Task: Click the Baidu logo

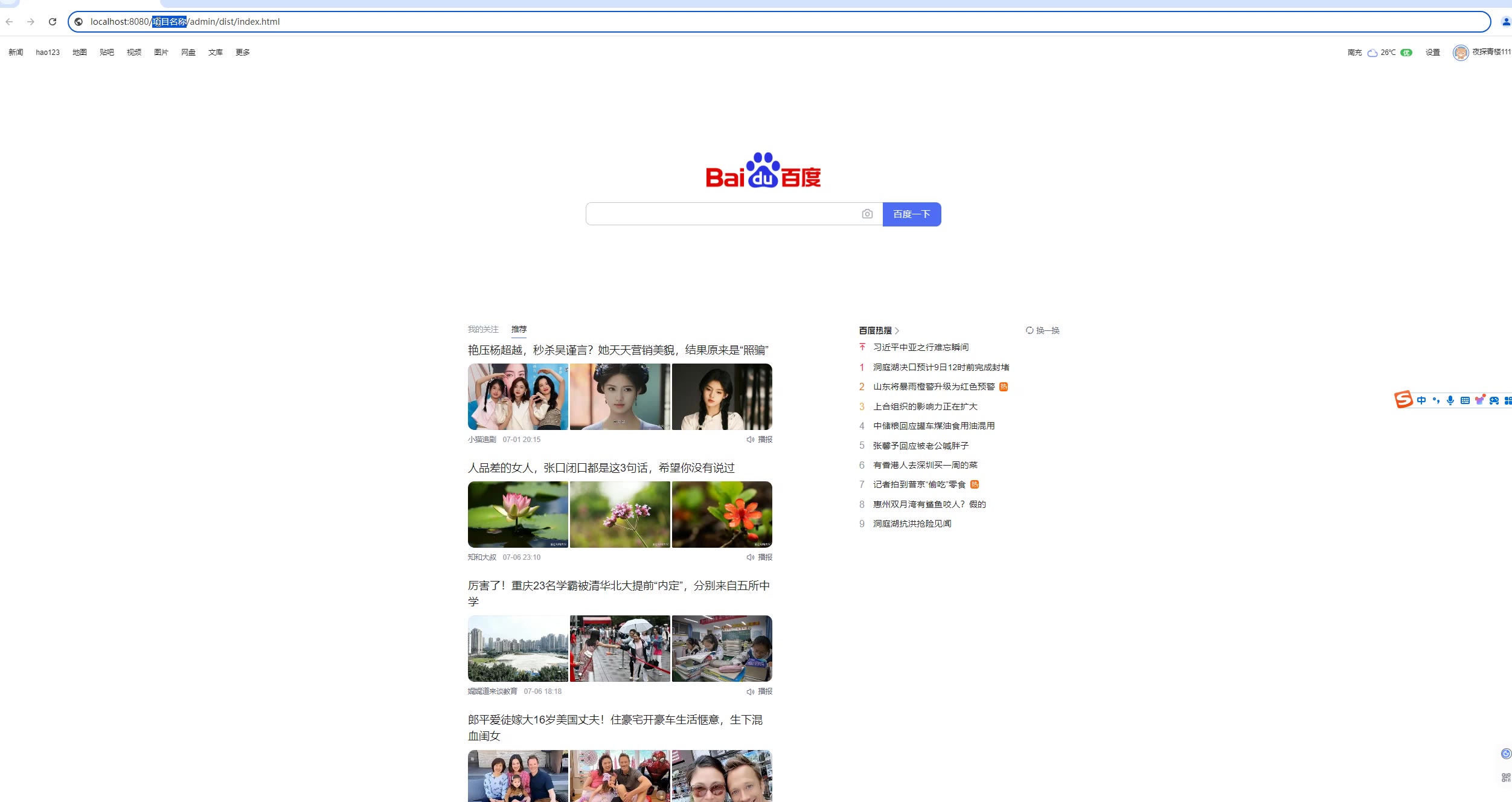Action: click(x=763, y=170)
